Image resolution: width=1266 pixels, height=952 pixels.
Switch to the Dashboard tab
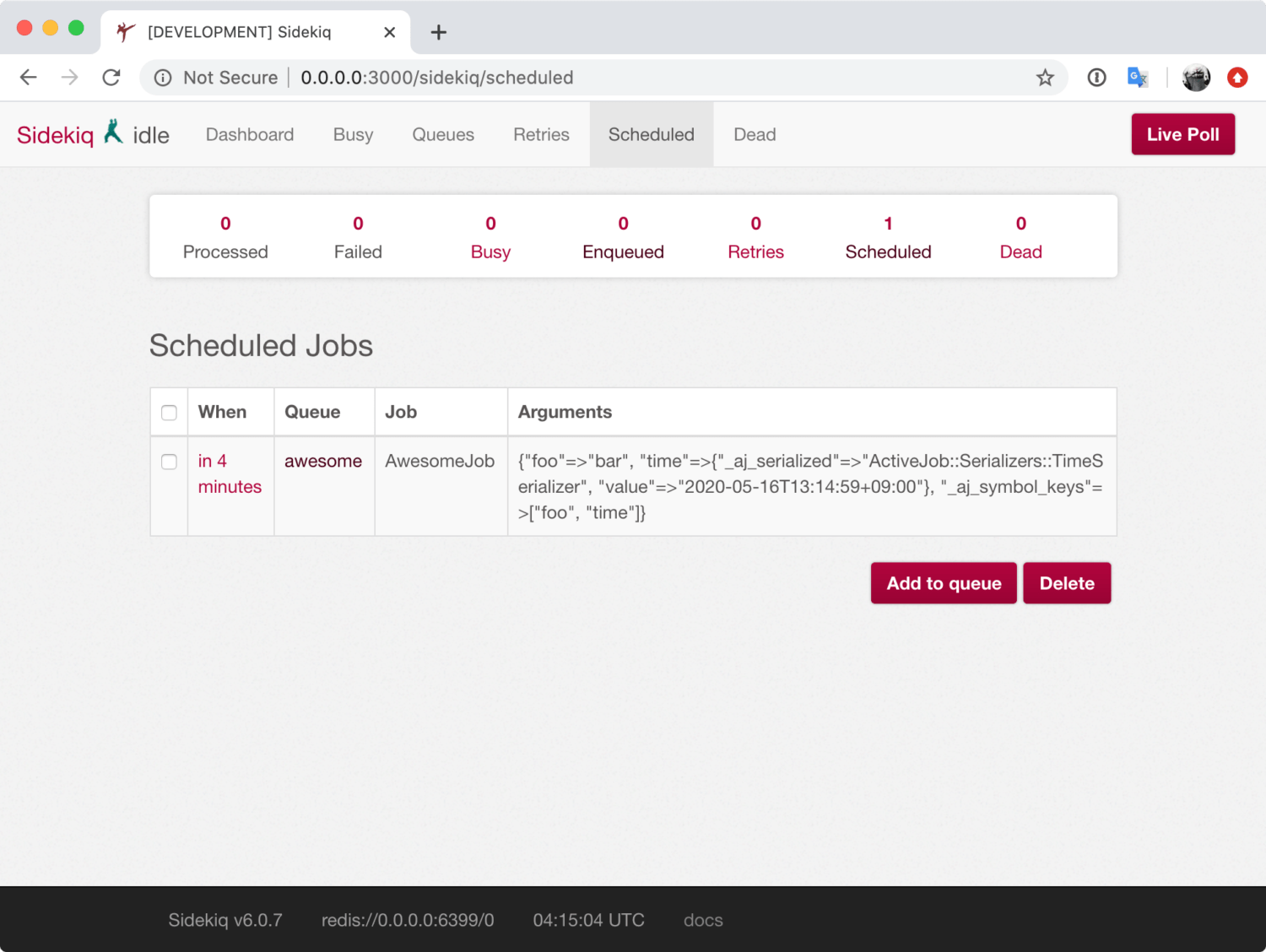pos(250,134)
